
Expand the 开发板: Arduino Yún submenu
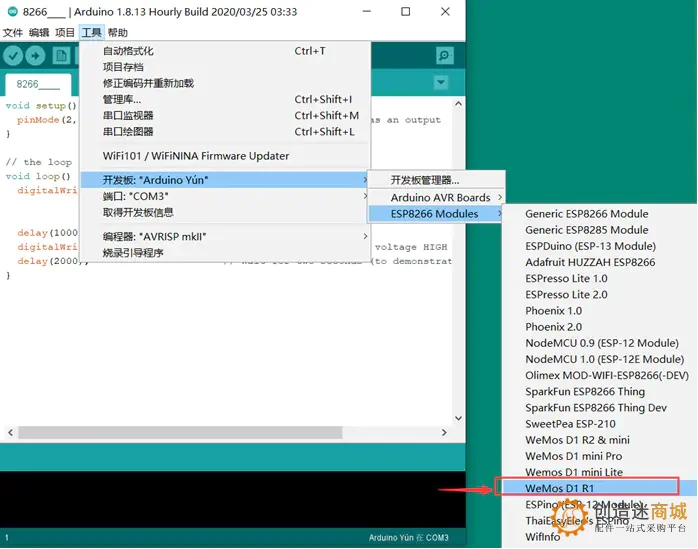pyautogui.click(x=225, y=180)
